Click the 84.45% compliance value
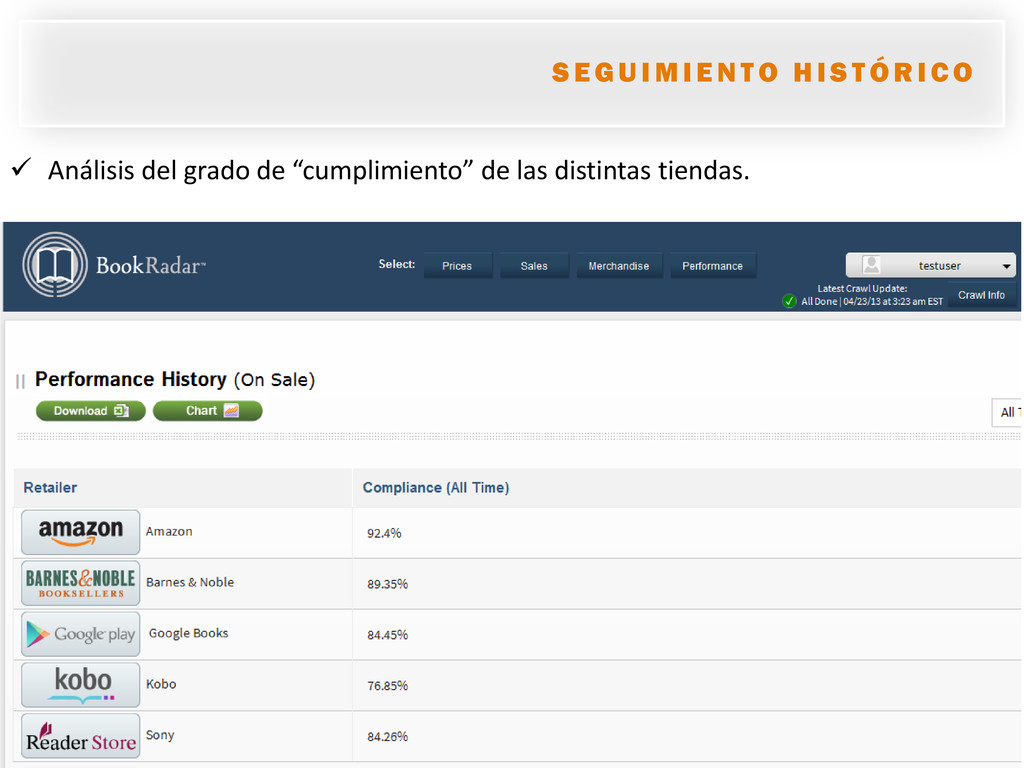The image size is (1024, 768). [x=387, y=635]
